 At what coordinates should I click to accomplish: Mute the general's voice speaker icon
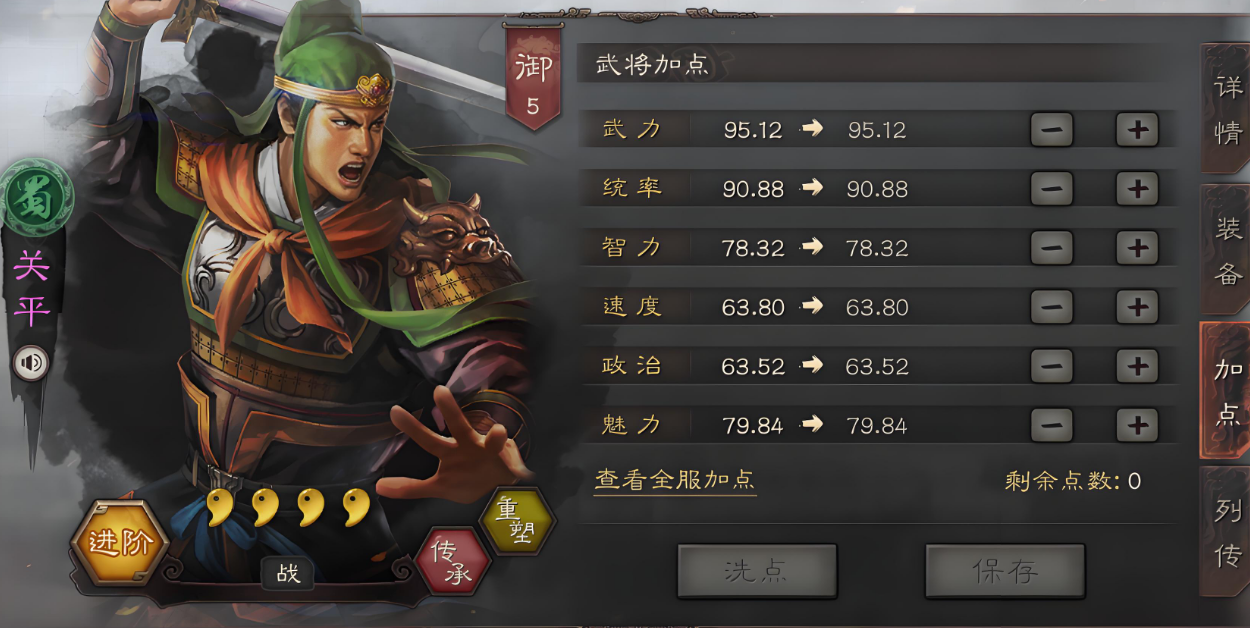click(31, 363)
